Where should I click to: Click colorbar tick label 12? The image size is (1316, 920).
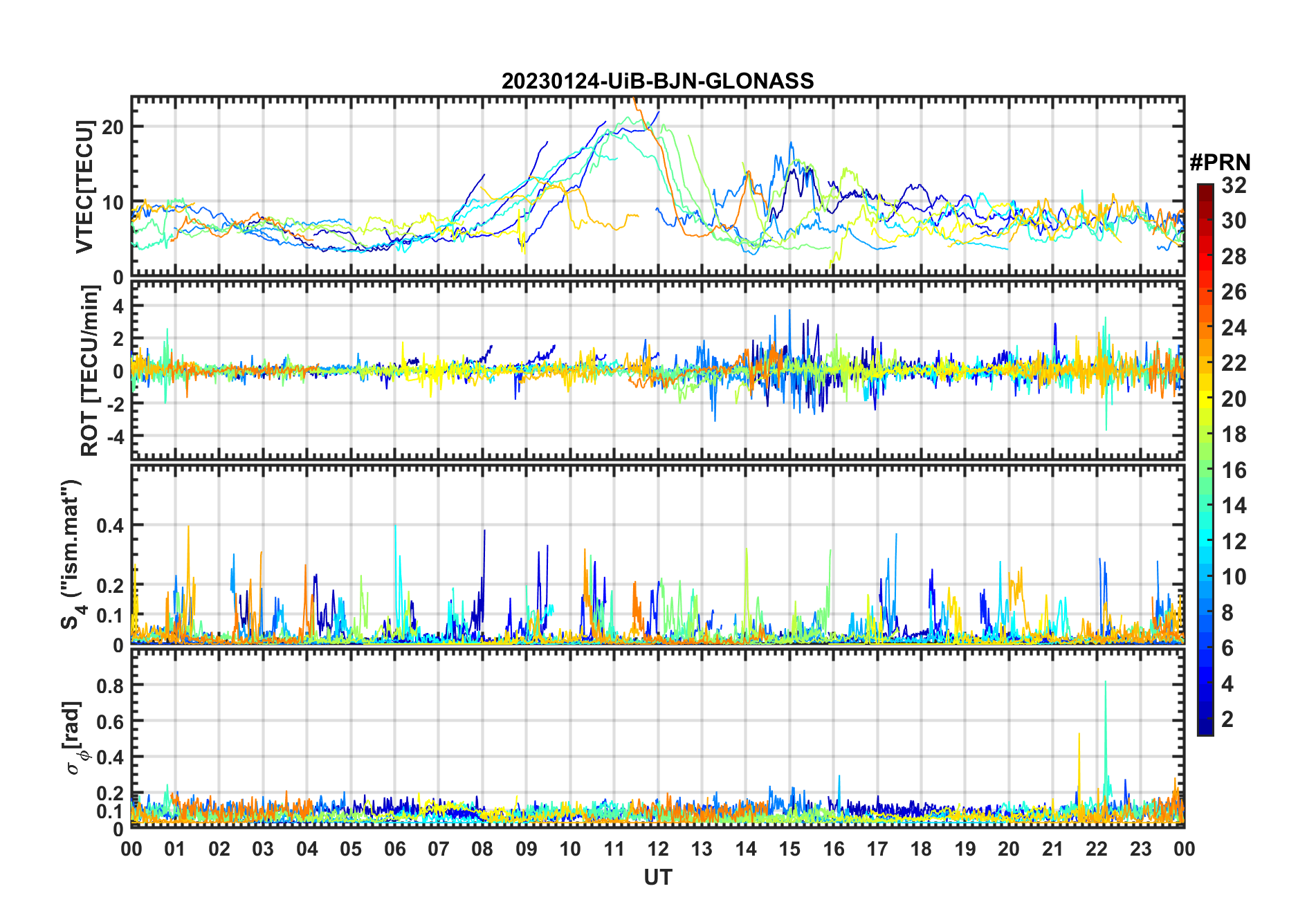click(1234, 542)
